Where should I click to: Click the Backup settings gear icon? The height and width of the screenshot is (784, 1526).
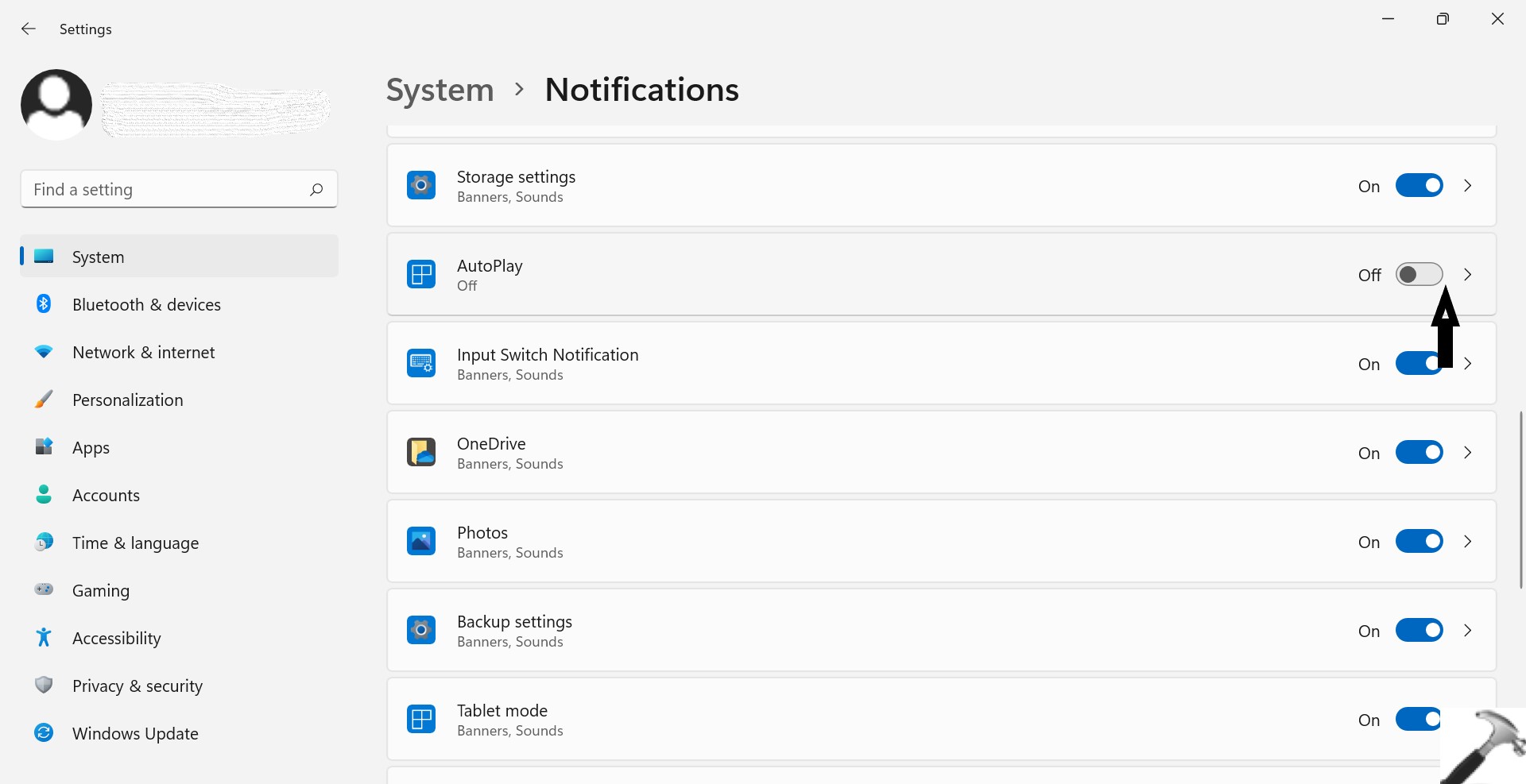(421, 631)
